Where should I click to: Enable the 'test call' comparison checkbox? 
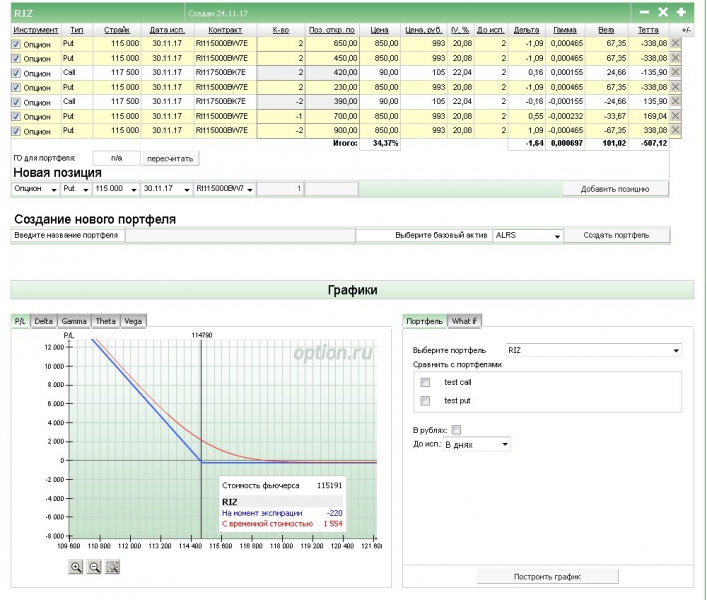click(425, 382)
